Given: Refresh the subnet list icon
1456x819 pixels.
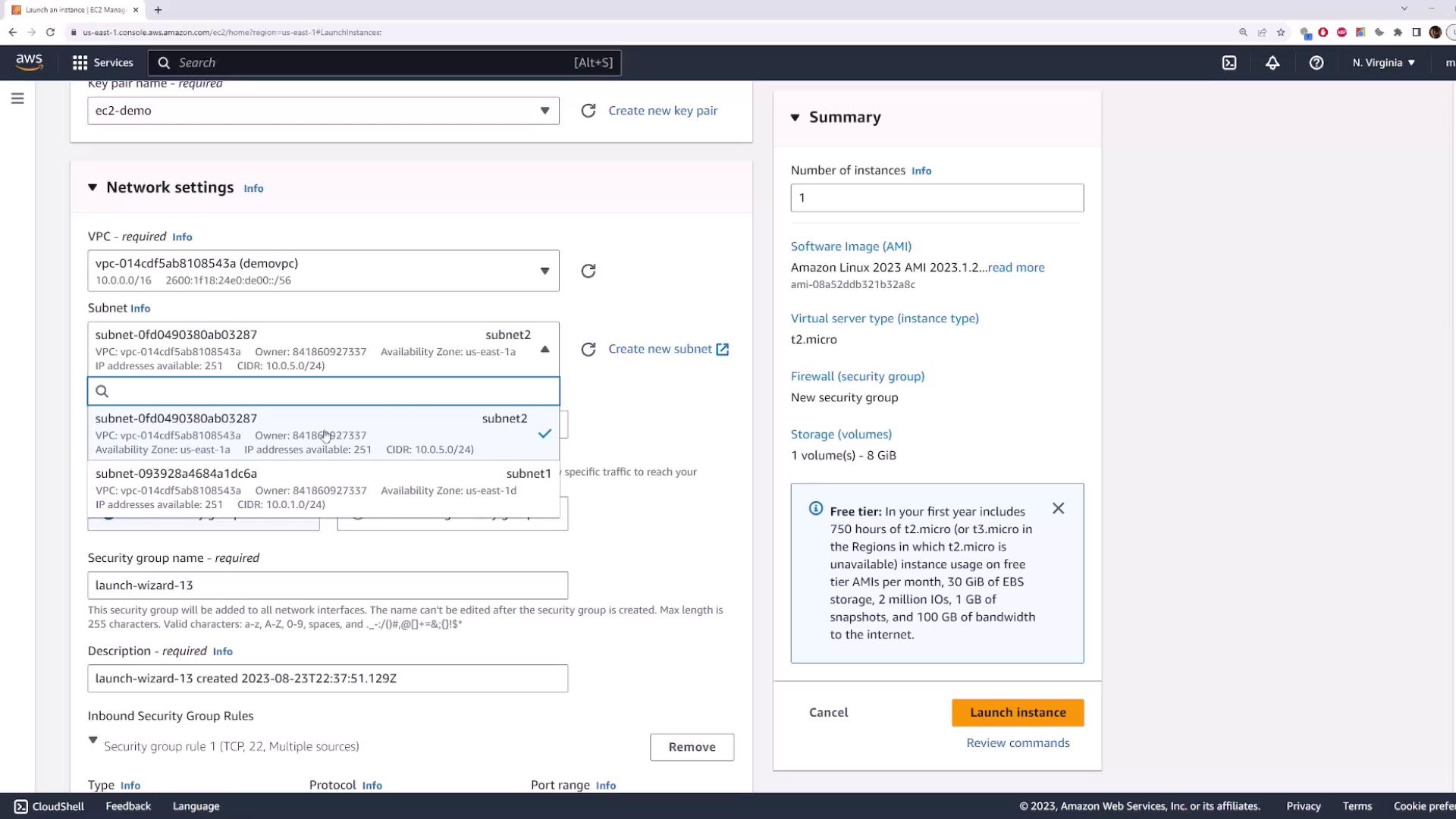Looking at the screenshot, I should coord(588,350).
